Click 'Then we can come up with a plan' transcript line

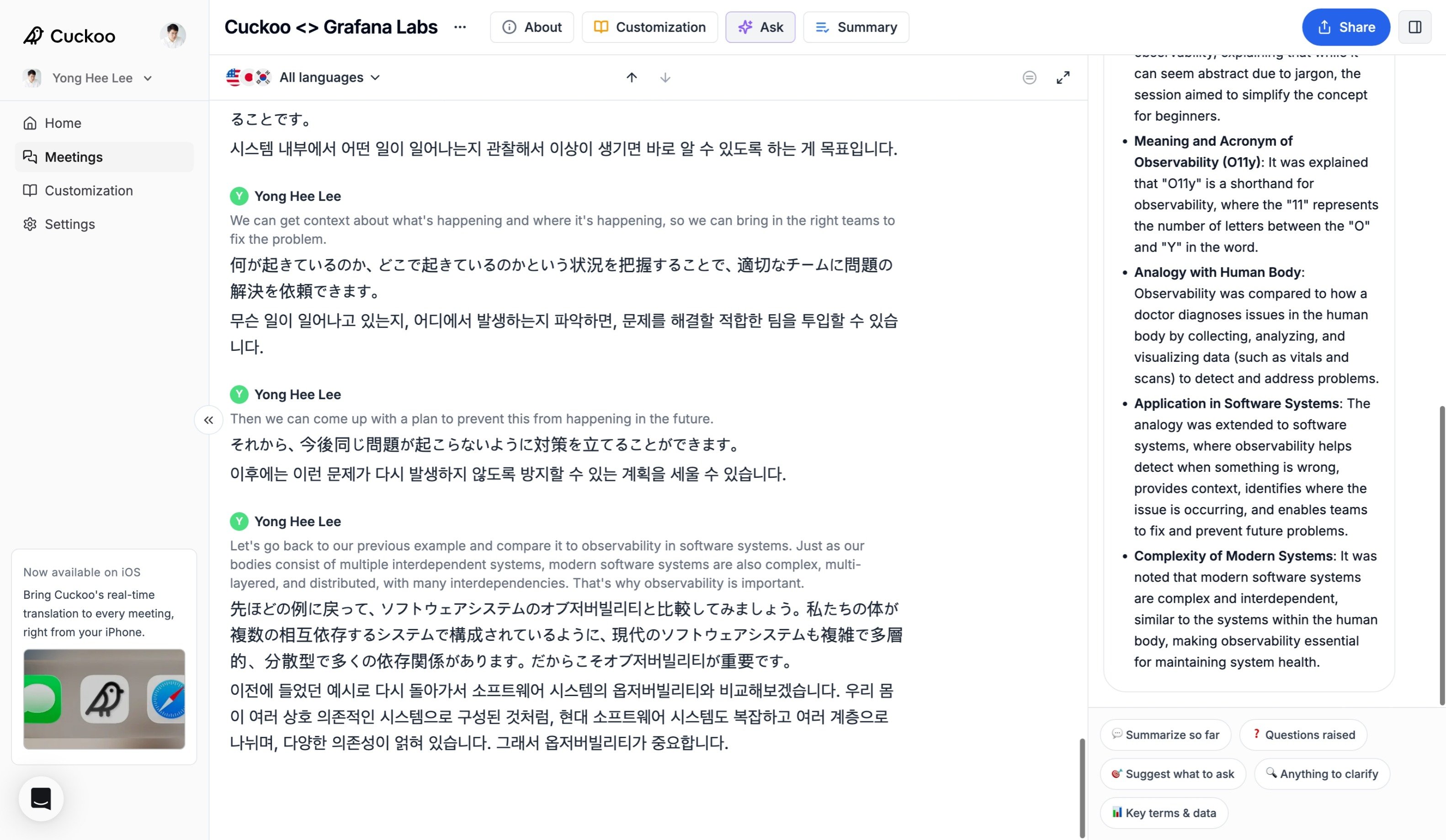tap(472, 418)
